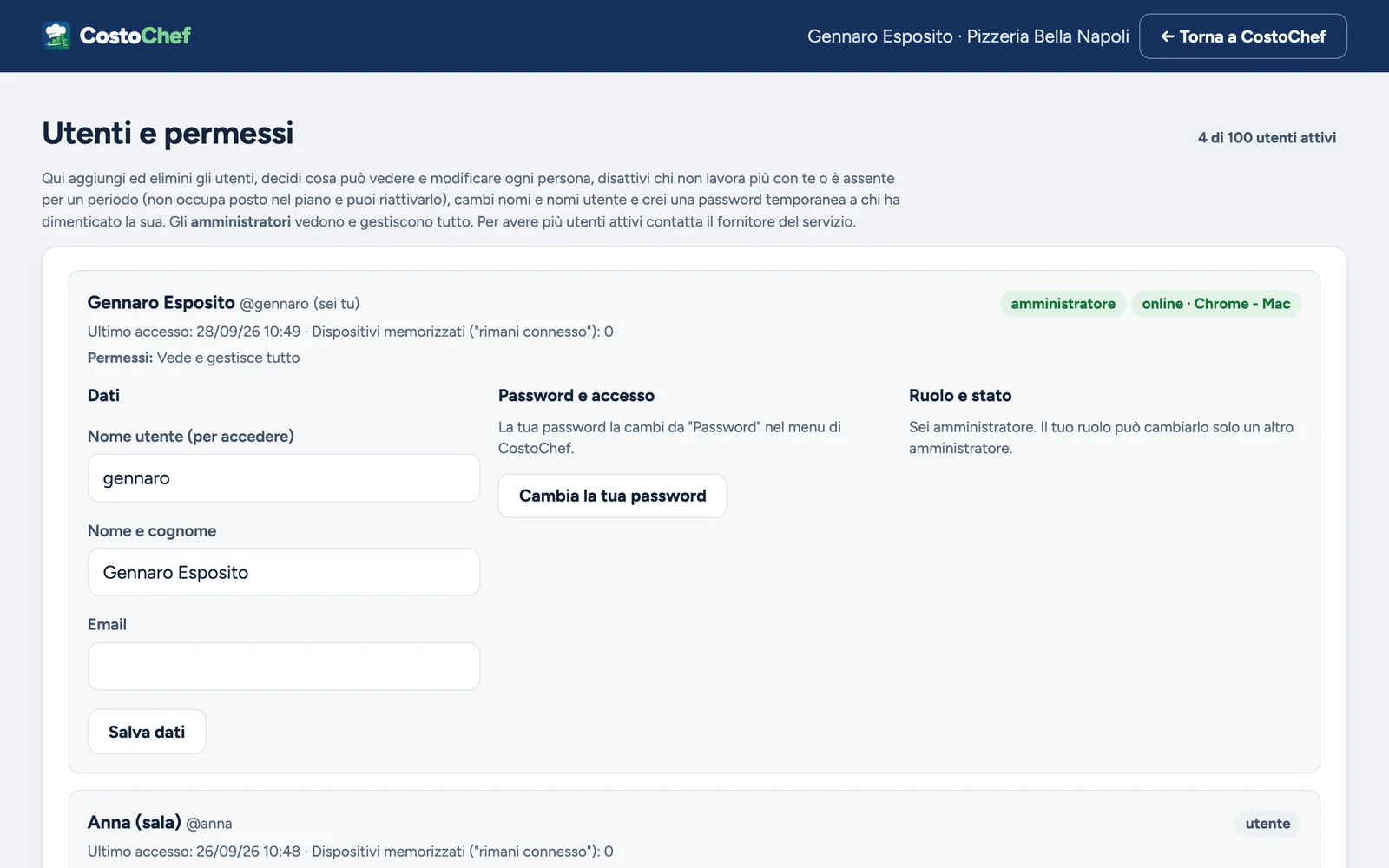Select the Anna (sala) user heading
The image size is (1389, 868).
tap(135, 822)
